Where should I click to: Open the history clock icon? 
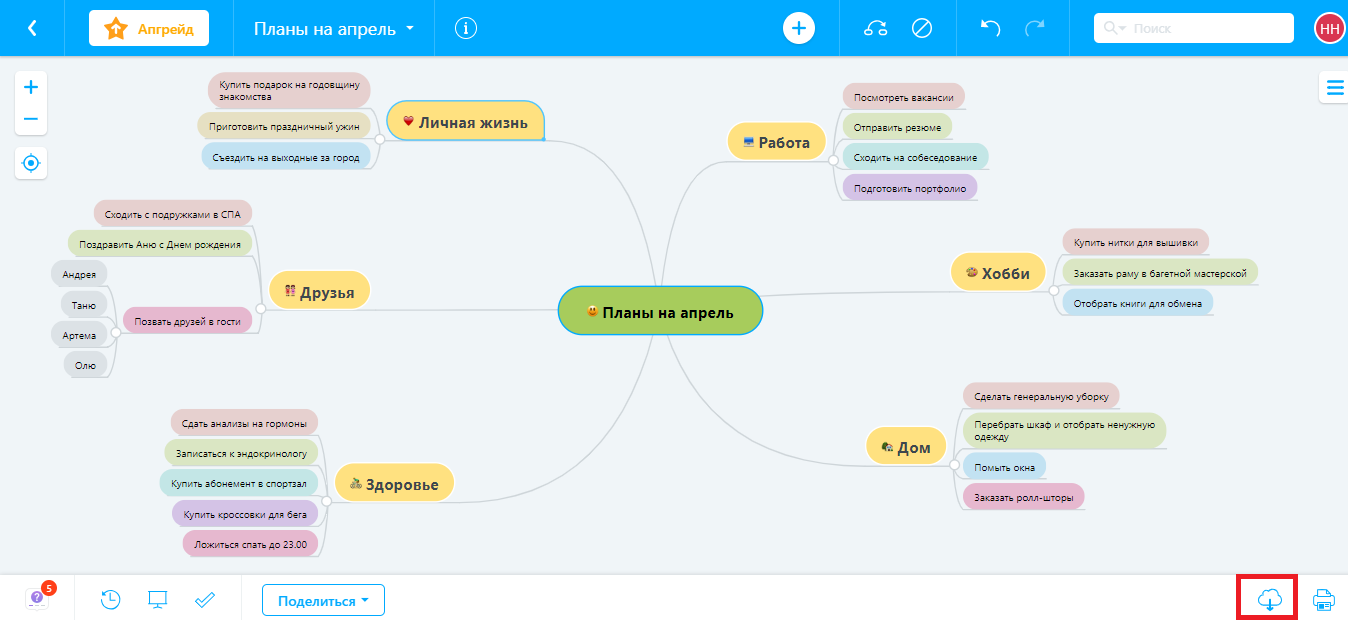click(111, 599)
